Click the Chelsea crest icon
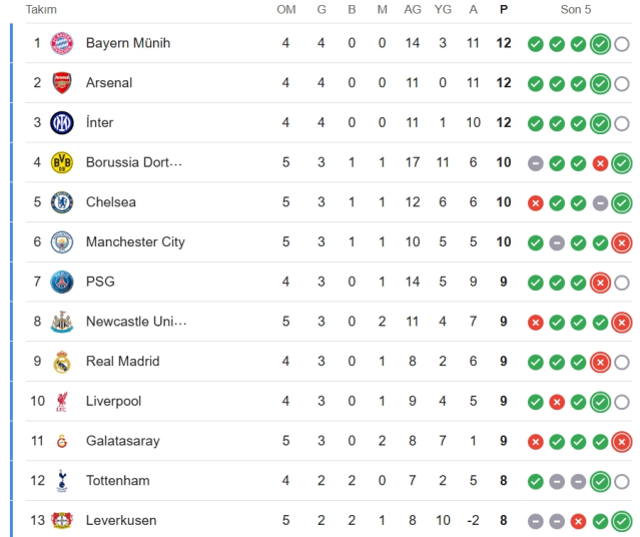Image resolution: width=640 pixels, height=537 pixels. pos(62,202)
